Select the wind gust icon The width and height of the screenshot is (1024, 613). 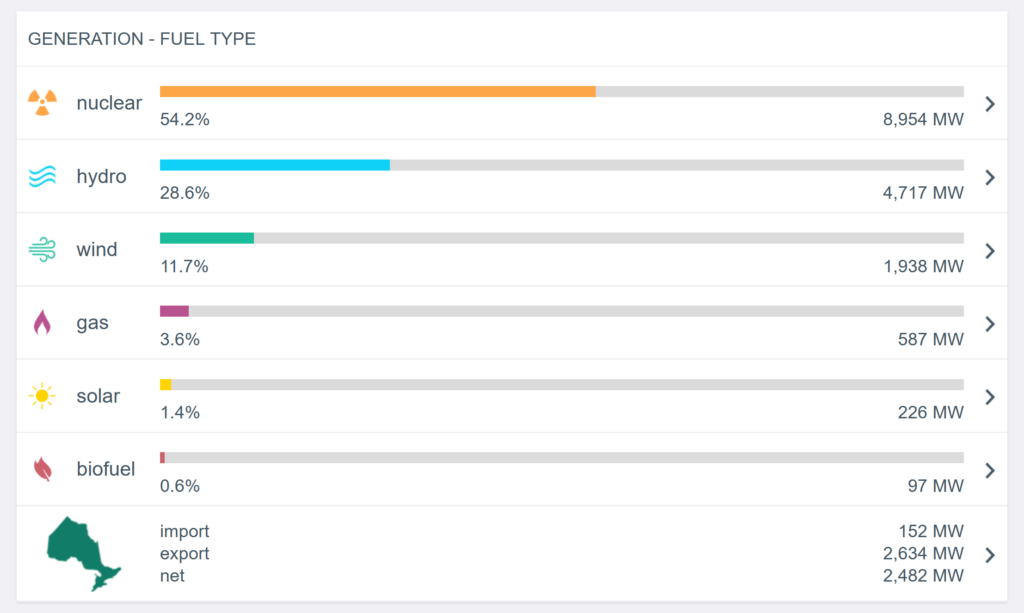point(42,249)
